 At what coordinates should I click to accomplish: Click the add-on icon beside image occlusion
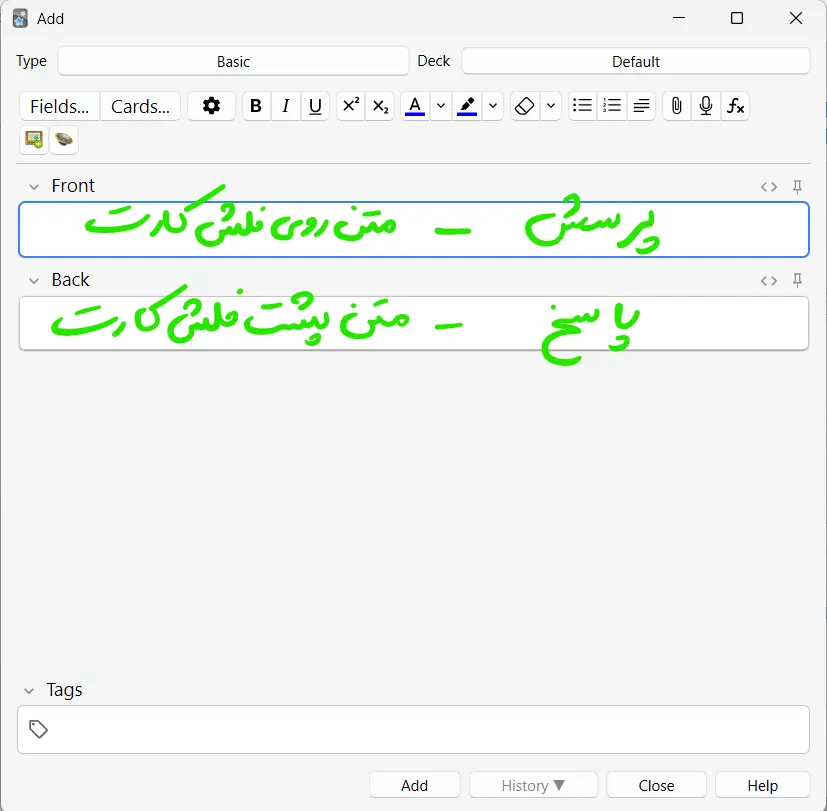64,140
